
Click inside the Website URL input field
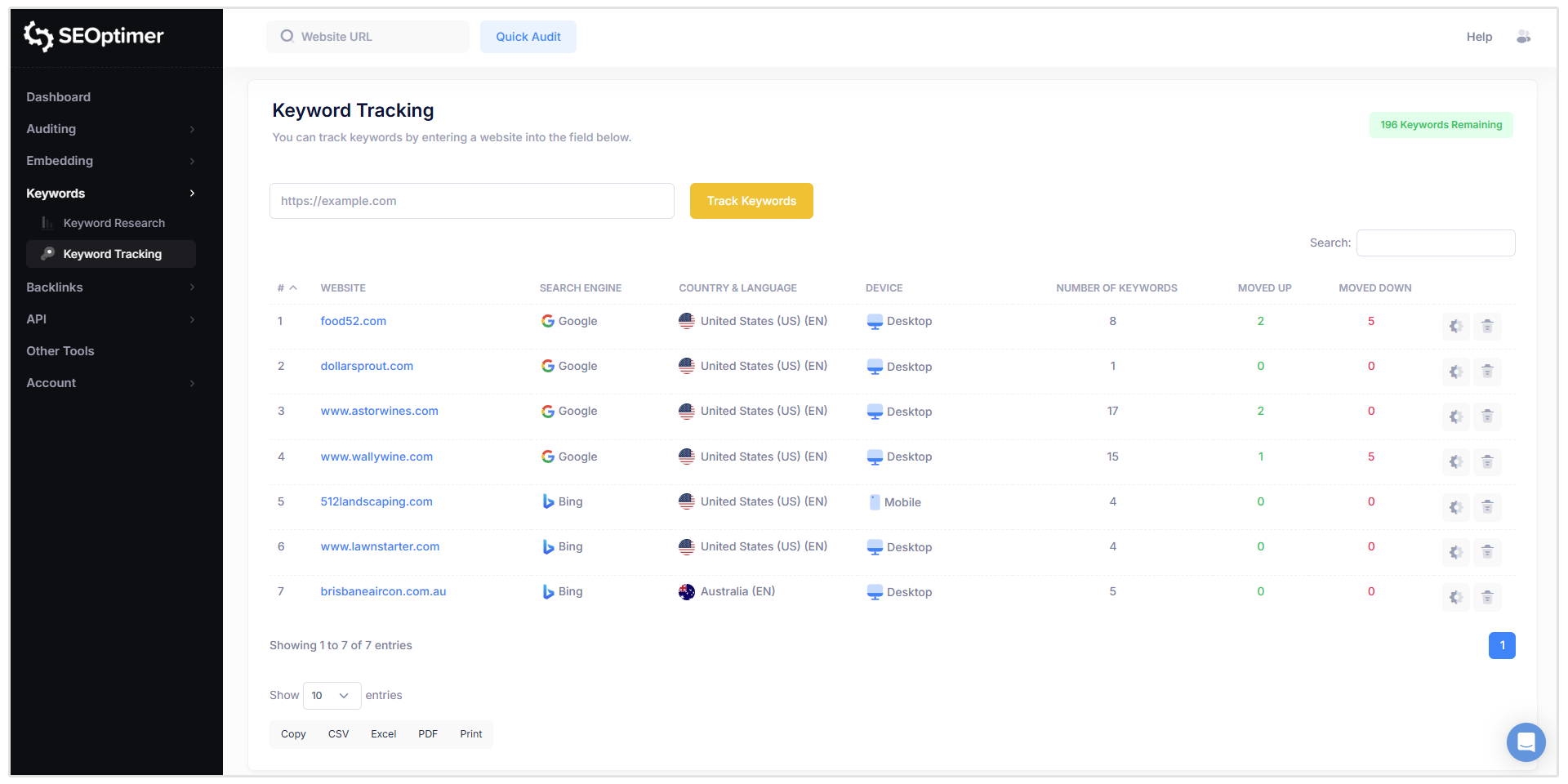click(367, 37)
